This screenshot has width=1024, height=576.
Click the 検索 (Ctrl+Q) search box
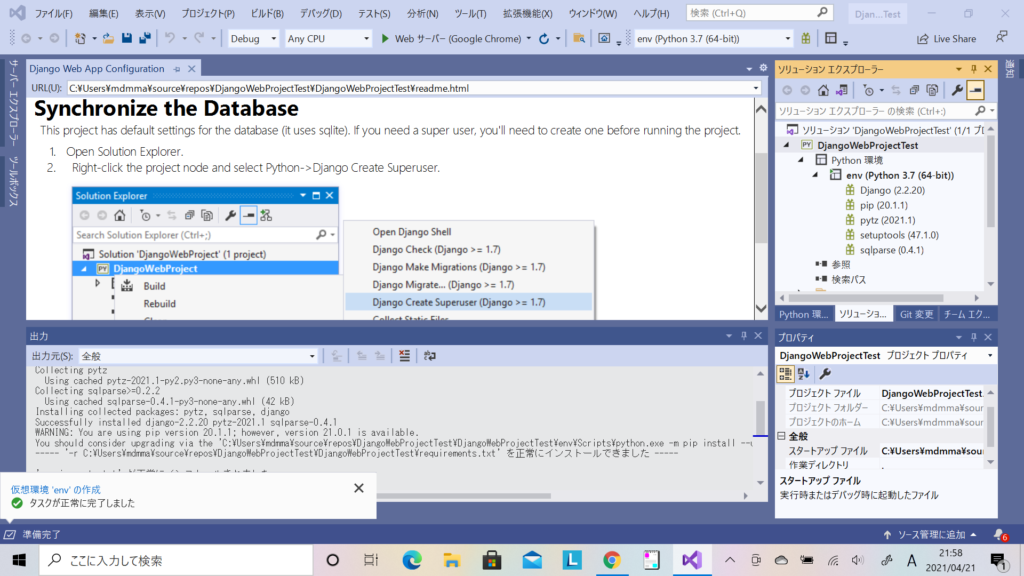[759, 13]
